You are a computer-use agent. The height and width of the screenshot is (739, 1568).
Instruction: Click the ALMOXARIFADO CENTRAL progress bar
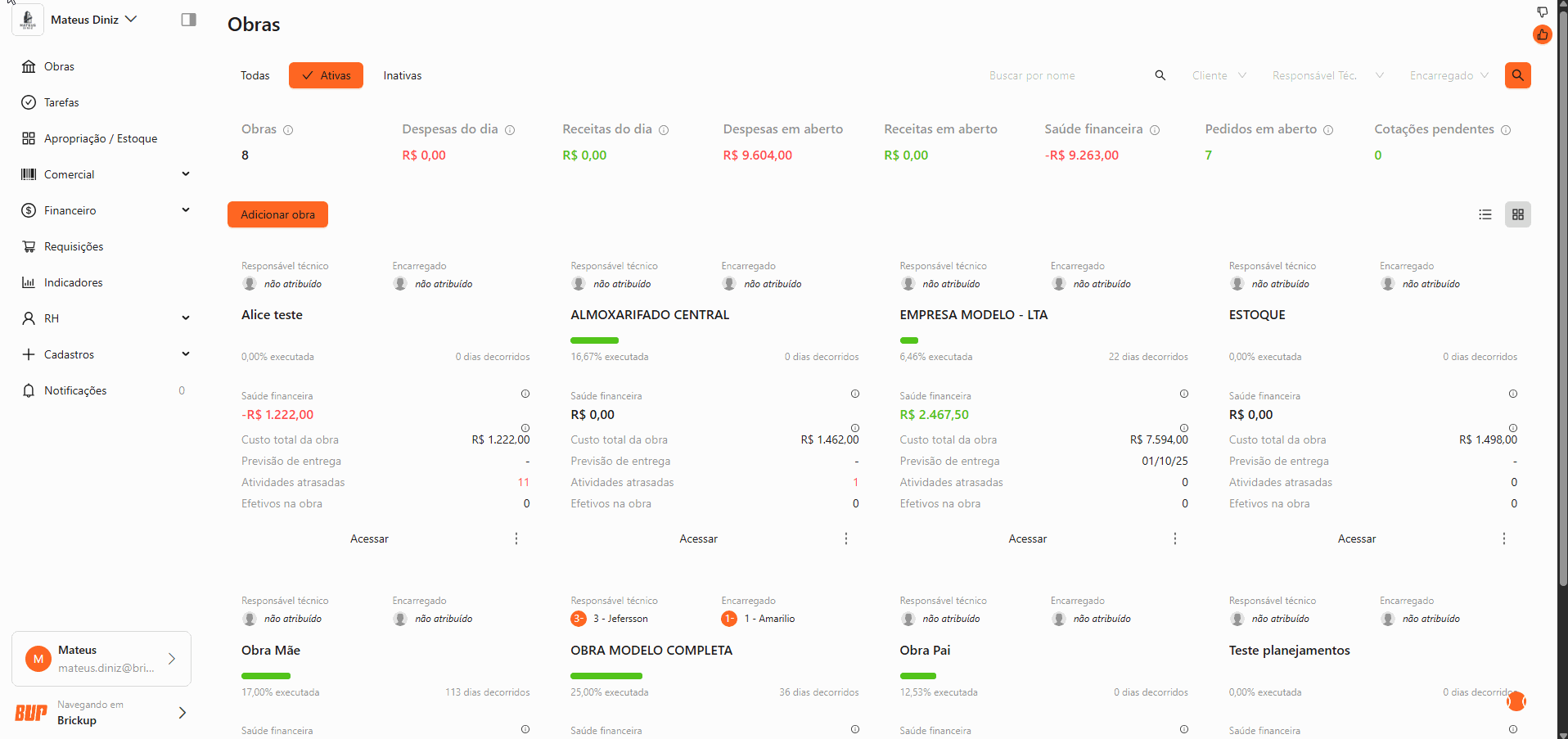click(x=594, y=340)
